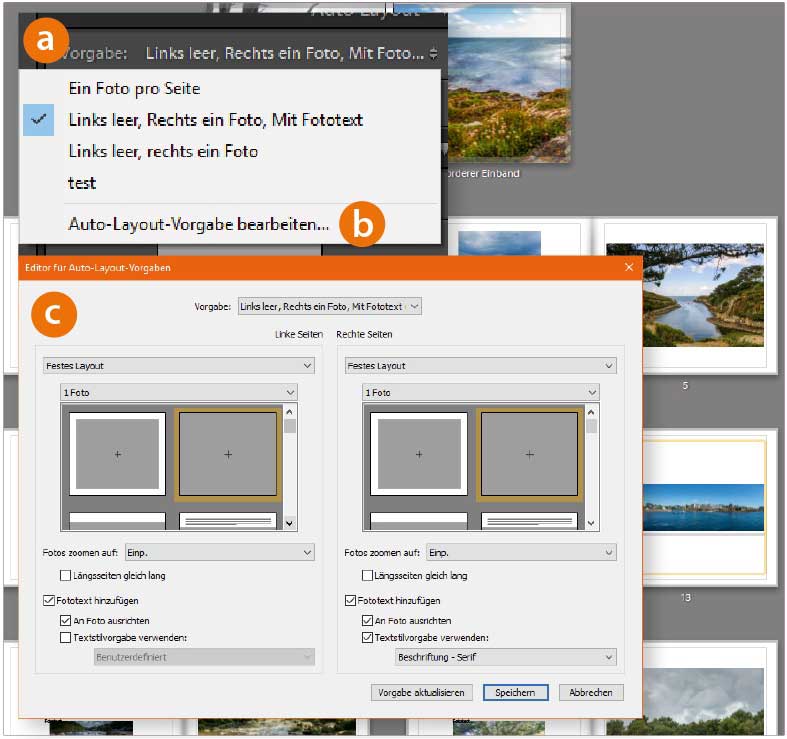Select 'Ein Foto pro Seite' preset
The height and width of the screenshot is (739, 787).
[134, 88]
